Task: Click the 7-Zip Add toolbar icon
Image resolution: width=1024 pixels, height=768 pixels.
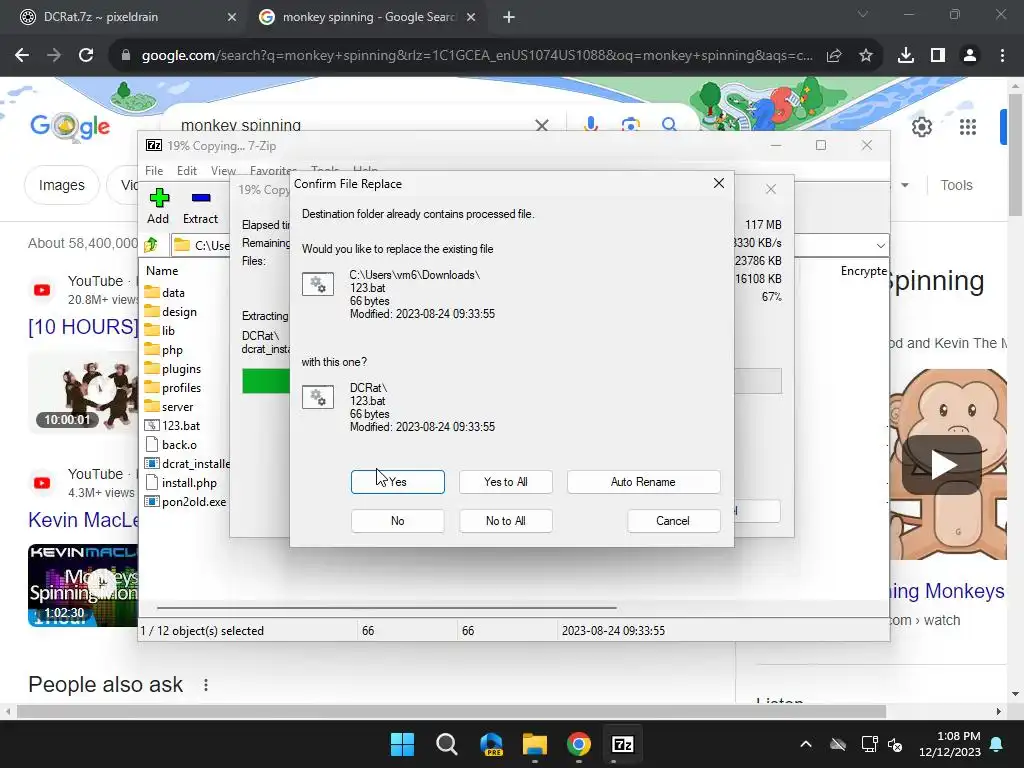Action: 158,206
